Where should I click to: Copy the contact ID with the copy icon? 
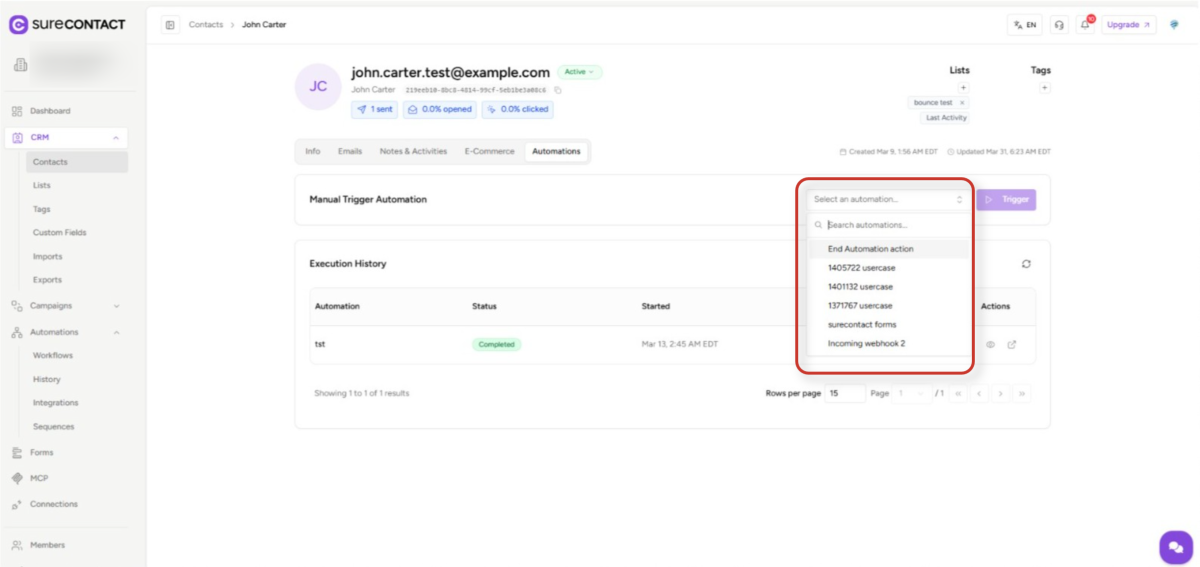(558, 90)
